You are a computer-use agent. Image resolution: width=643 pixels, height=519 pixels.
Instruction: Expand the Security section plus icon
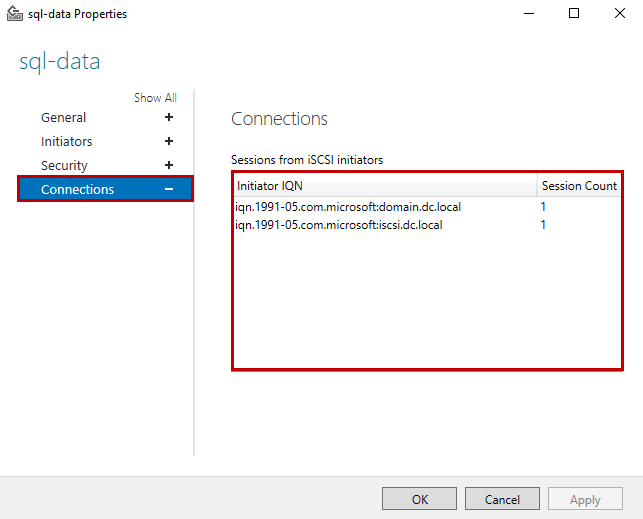pos(169,165)
